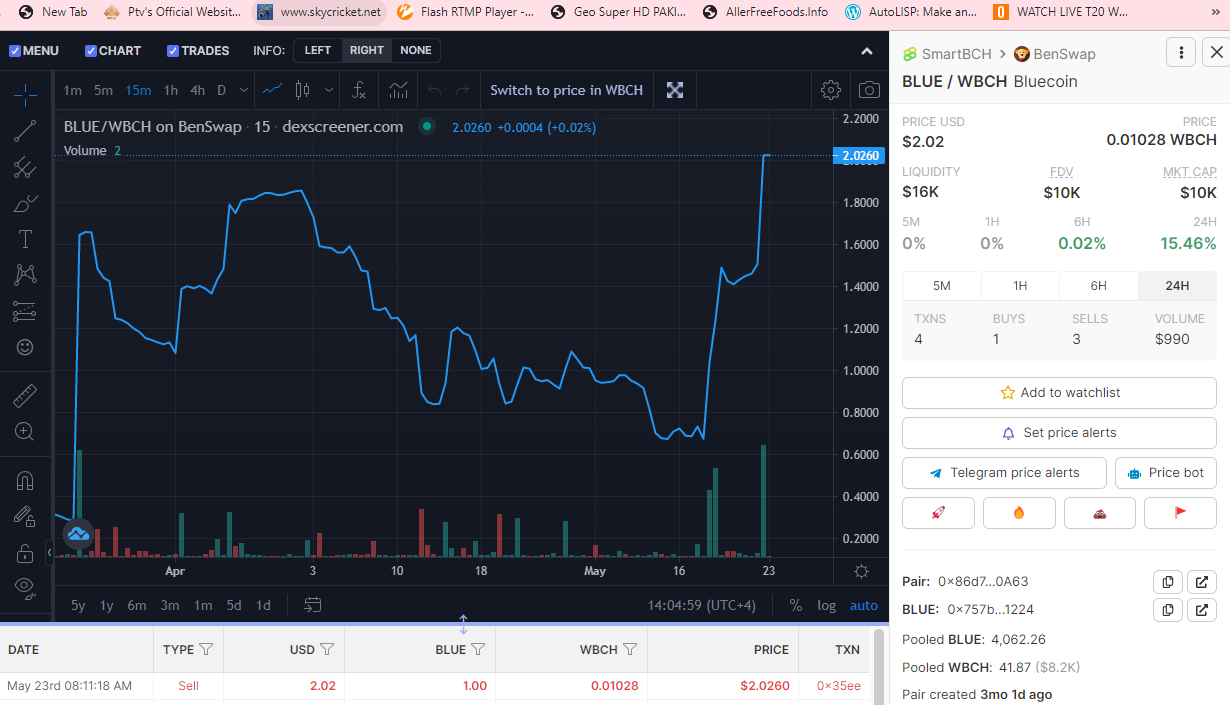
Task: Click Set price alerts button
Action: [1059, 433]
